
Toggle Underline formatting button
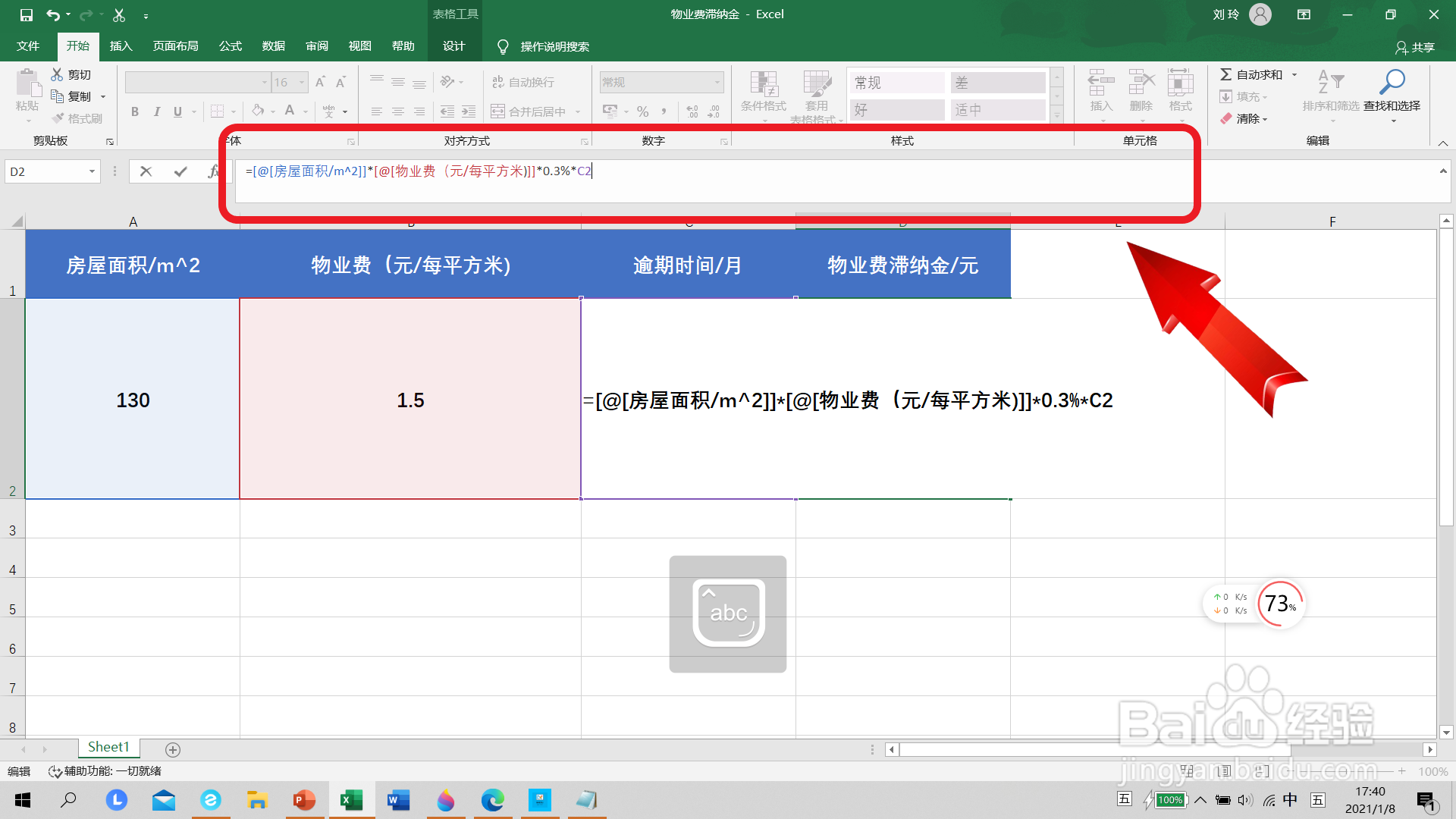click(177, 111)
